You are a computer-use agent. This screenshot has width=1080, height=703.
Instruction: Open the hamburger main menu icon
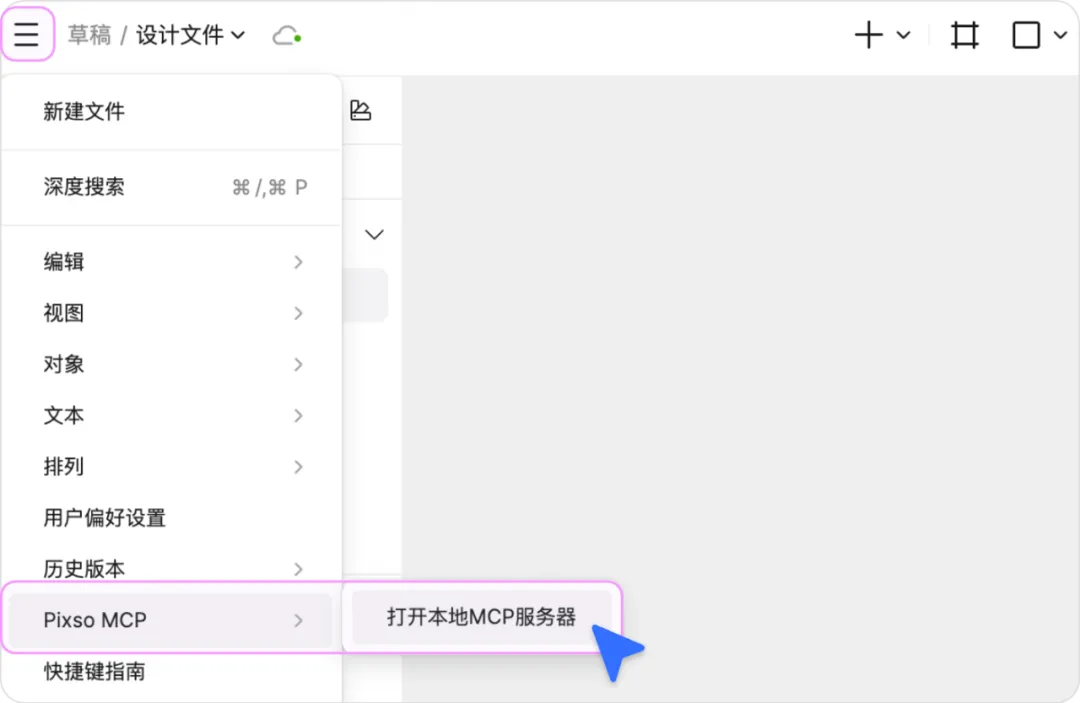27,33
